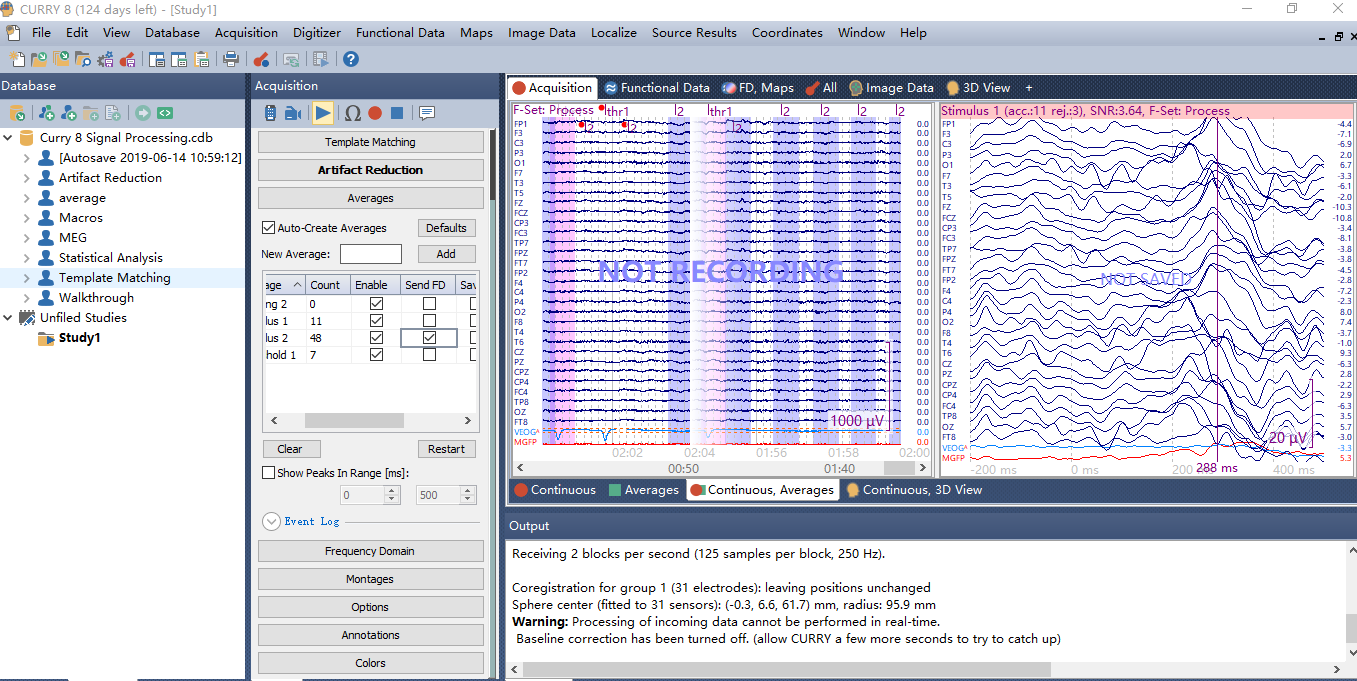1357x681 pixels.
Task: Click the New Average input field
Action: tap(370, 254)
